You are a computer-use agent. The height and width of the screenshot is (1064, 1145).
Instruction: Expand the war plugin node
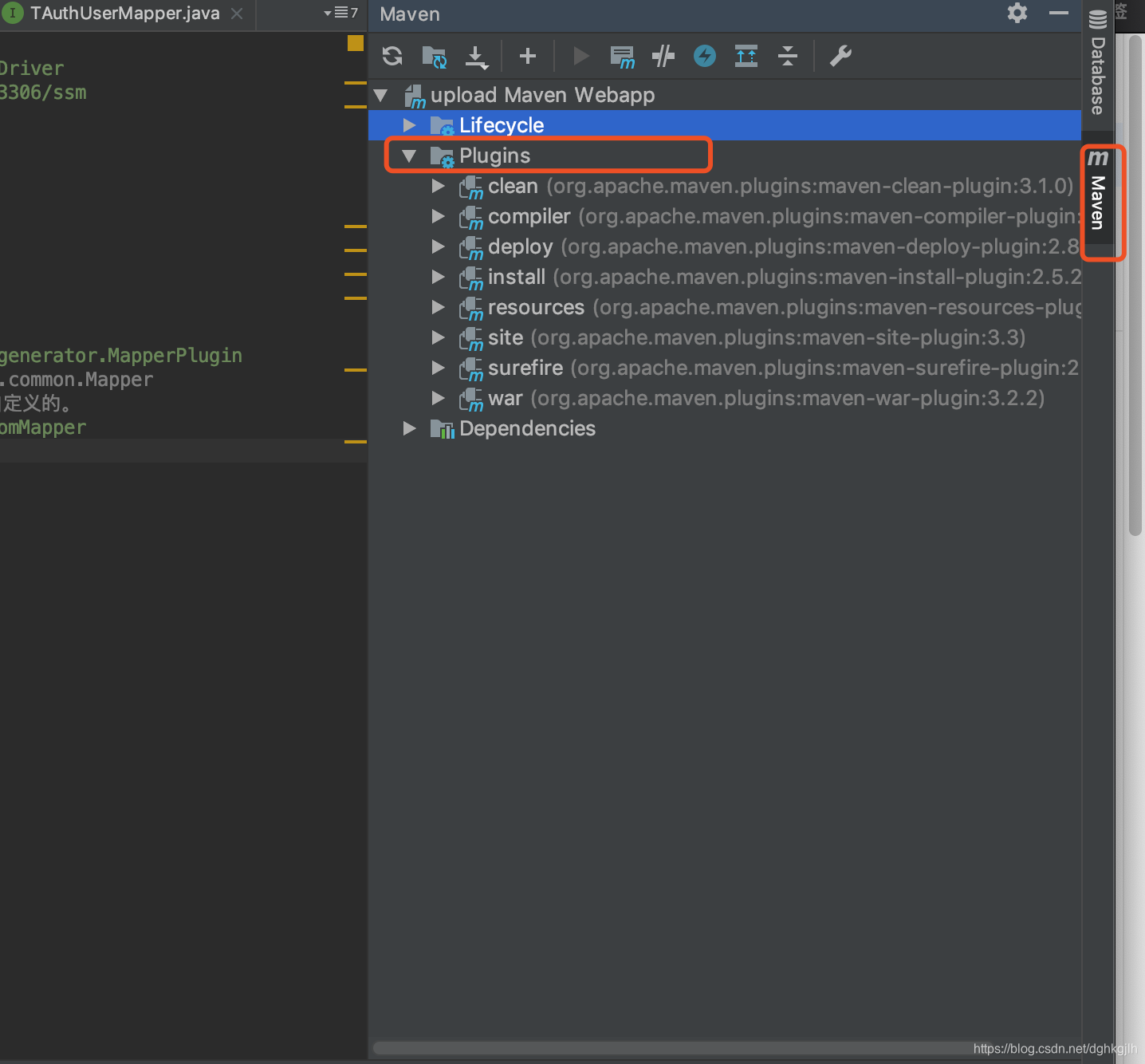coord(438,398)
